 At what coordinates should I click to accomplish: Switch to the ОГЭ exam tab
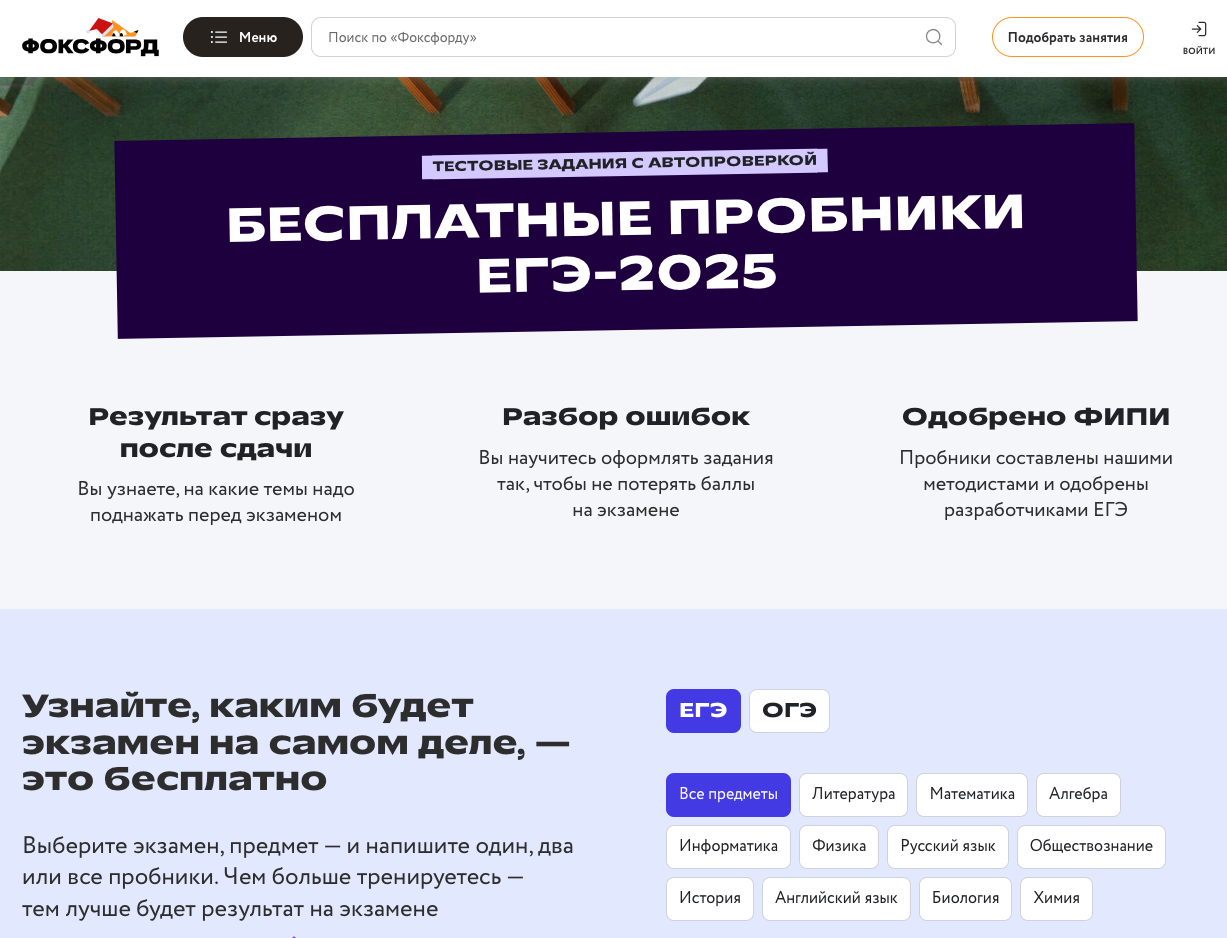pyautogui.click(x=789, y=711)
